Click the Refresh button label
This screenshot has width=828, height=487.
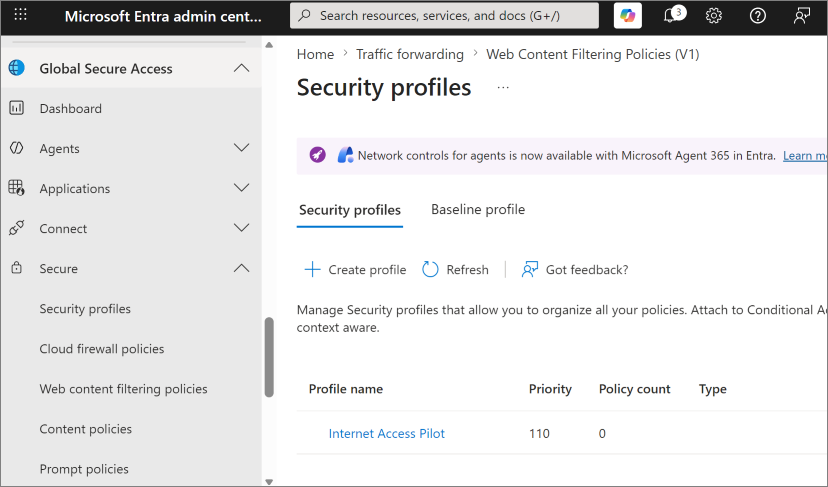pyautogui.click(x=467, y=270)
